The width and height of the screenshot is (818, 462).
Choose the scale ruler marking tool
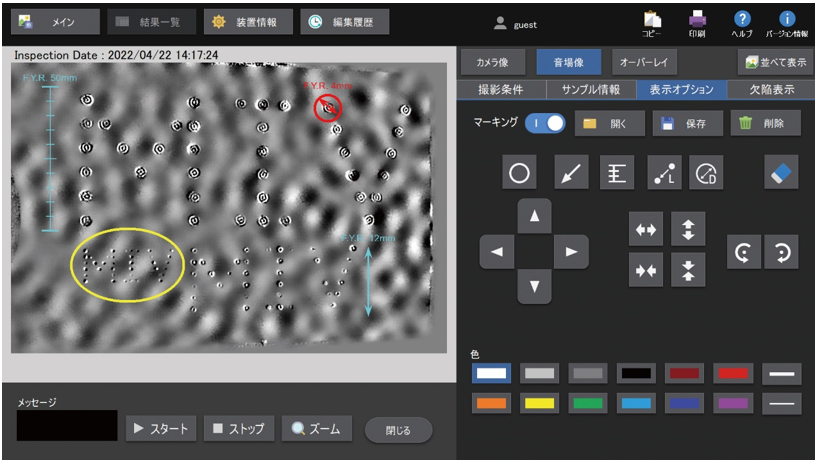pyautogui.click(x=616, y=173)
